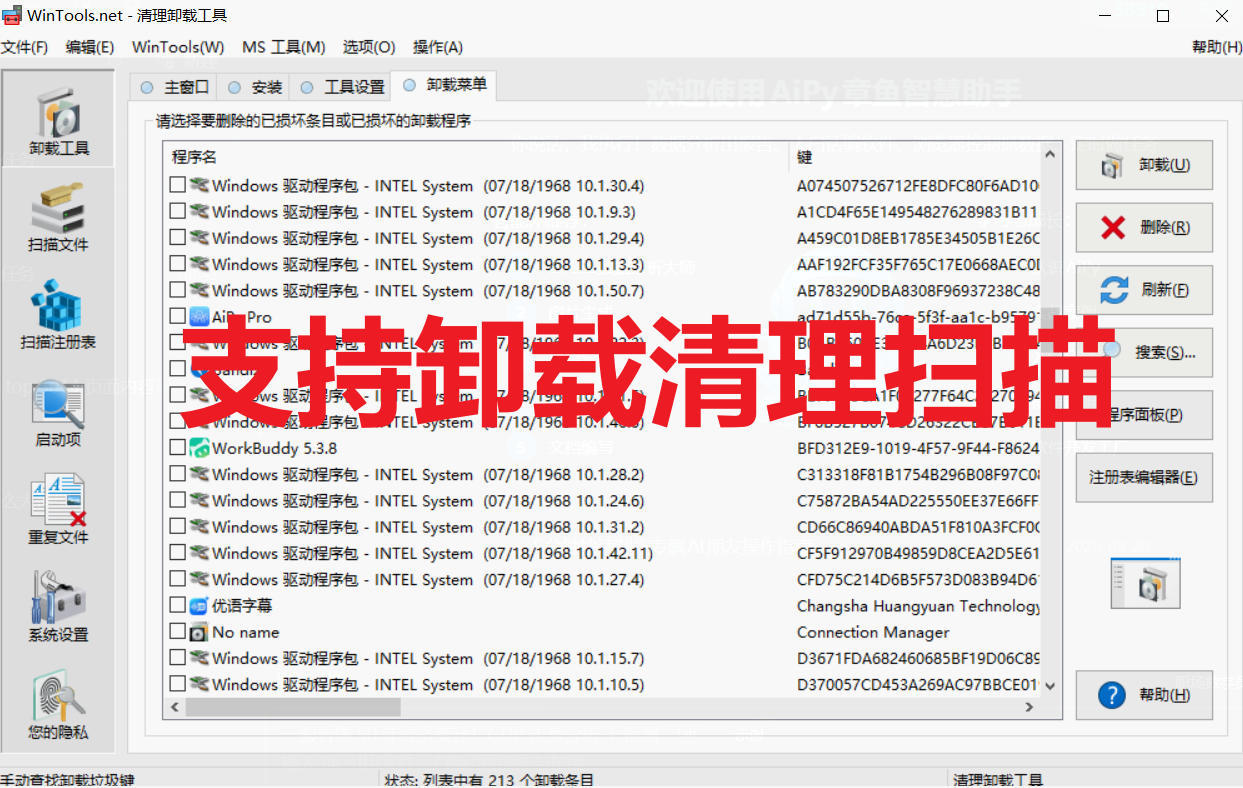Screen dimensions: 1243x788
Task: Open the 帮助(H) menu in menu bar
Action: (x=1216, y=47)
